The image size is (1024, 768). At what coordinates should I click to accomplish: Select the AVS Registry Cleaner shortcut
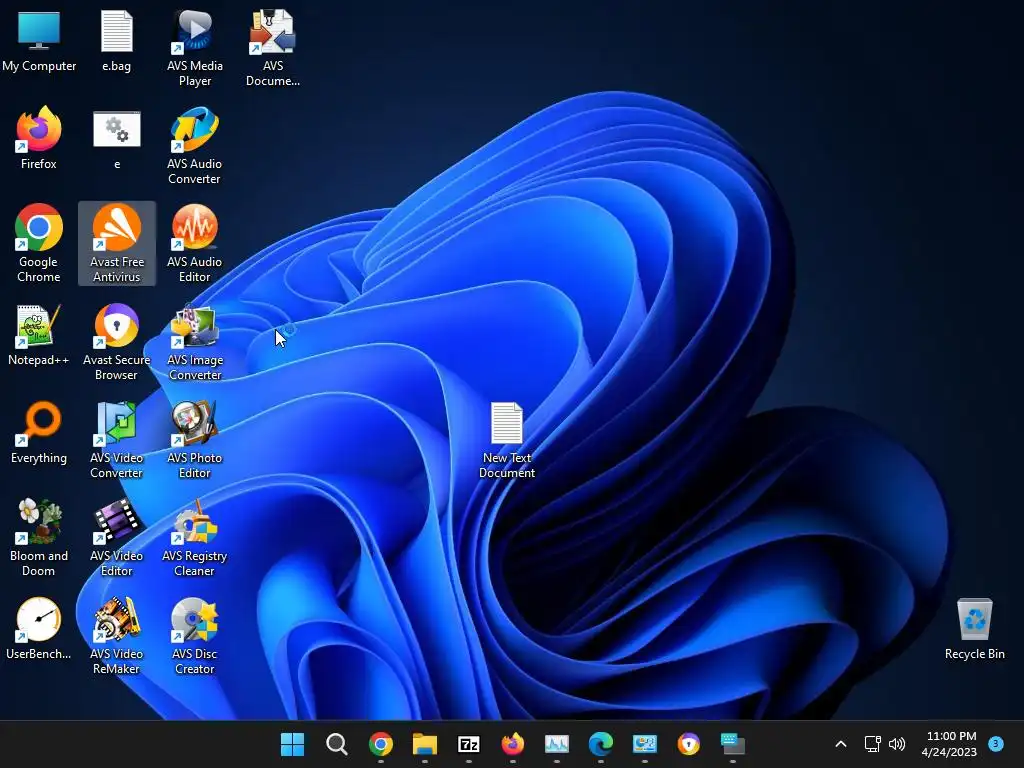195,537
